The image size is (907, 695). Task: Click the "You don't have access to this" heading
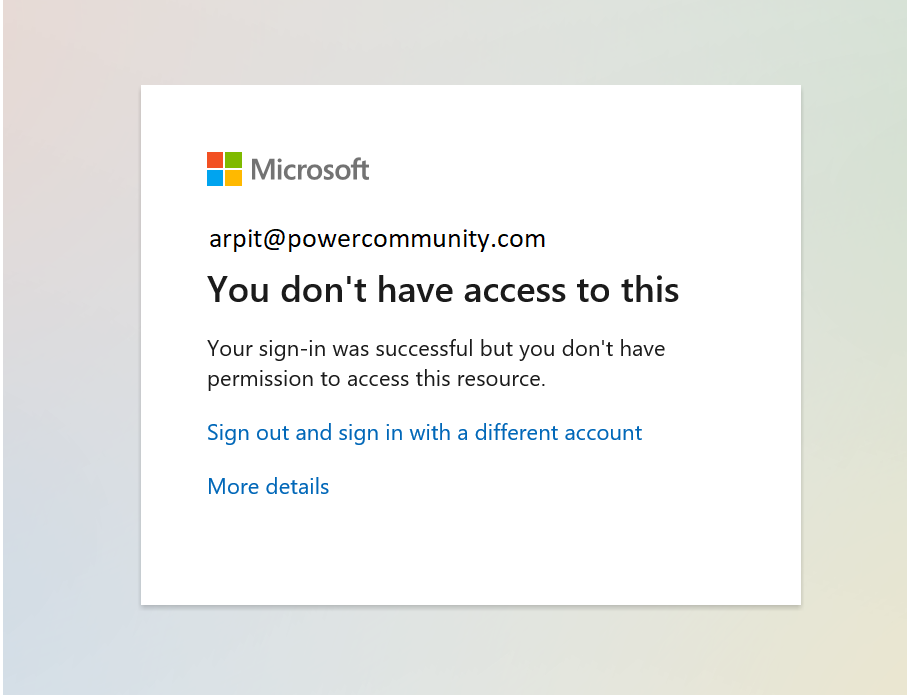pyautogui.click(x=443, y=290)
